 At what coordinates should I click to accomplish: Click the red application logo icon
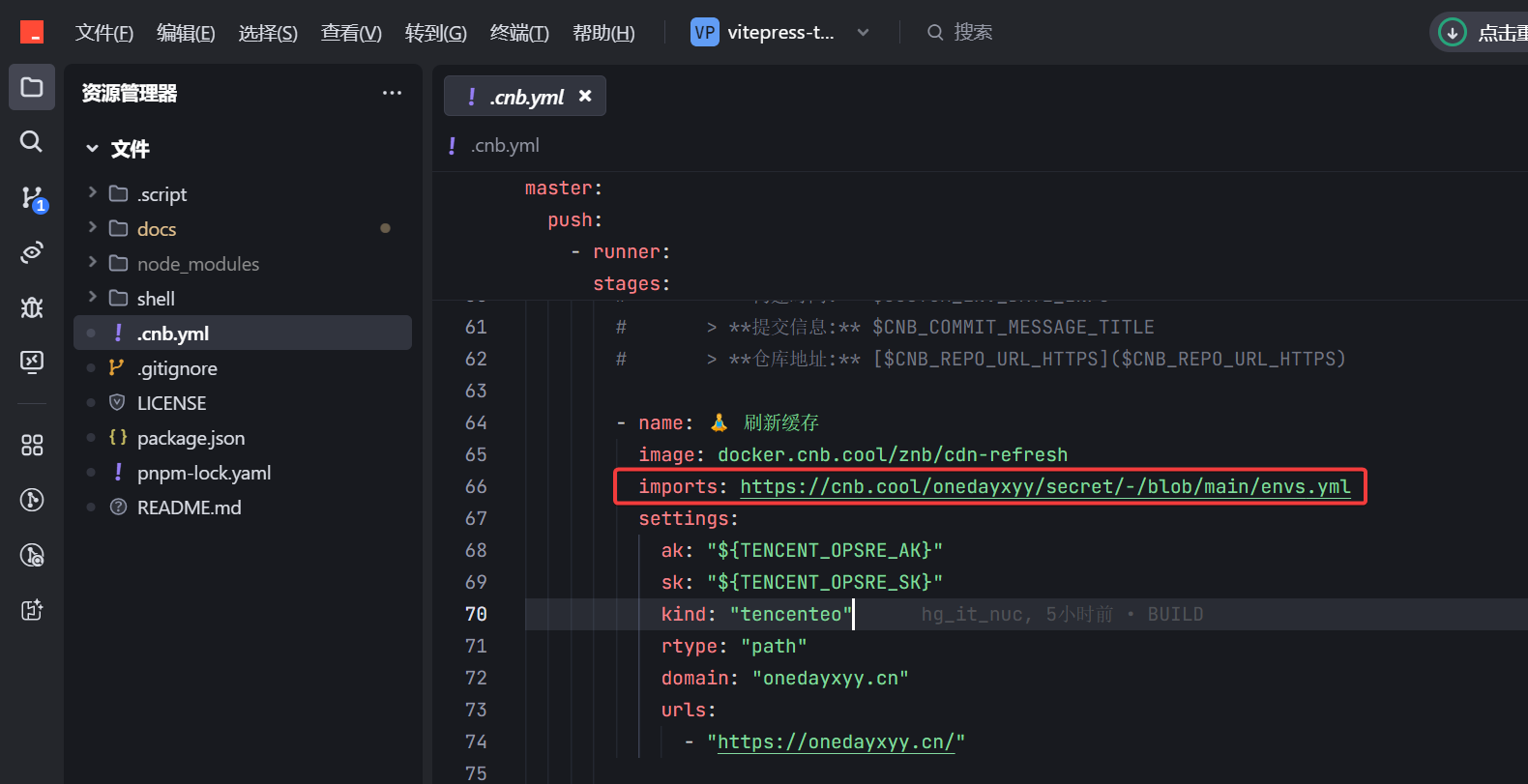coord(32,32)
